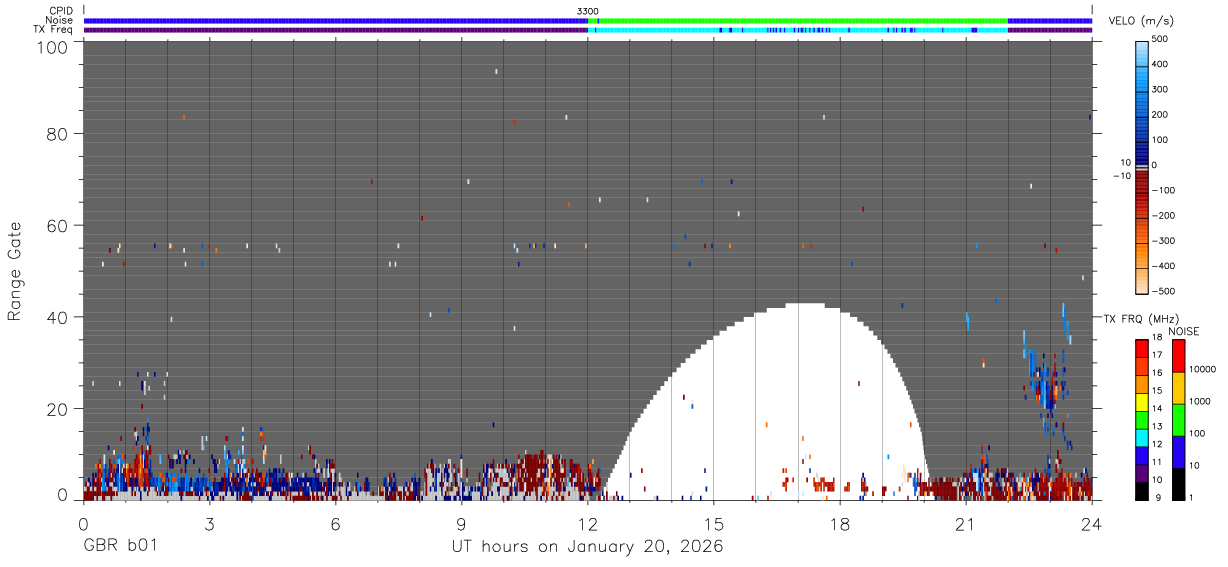Click the 60 tick on Range Gate axis
Screen dimensions: 1228x567
(59, 225)
